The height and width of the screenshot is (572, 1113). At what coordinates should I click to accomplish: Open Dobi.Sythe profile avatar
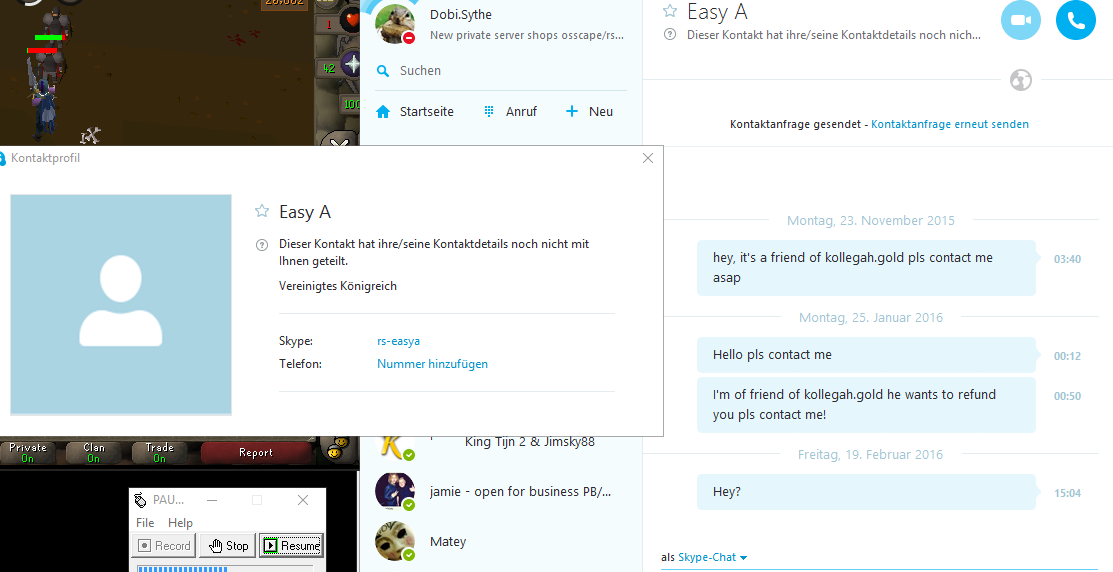(x=395, y=23)
